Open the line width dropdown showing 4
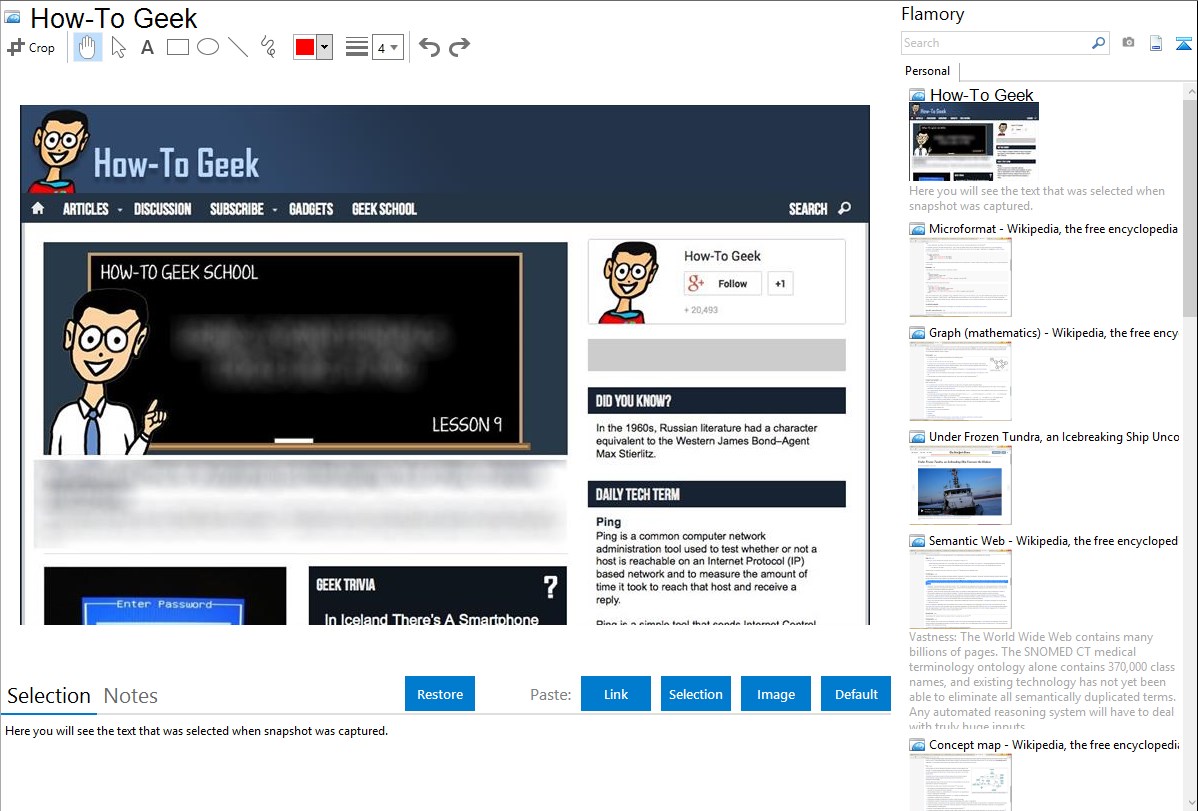 [x=387, y=47]
